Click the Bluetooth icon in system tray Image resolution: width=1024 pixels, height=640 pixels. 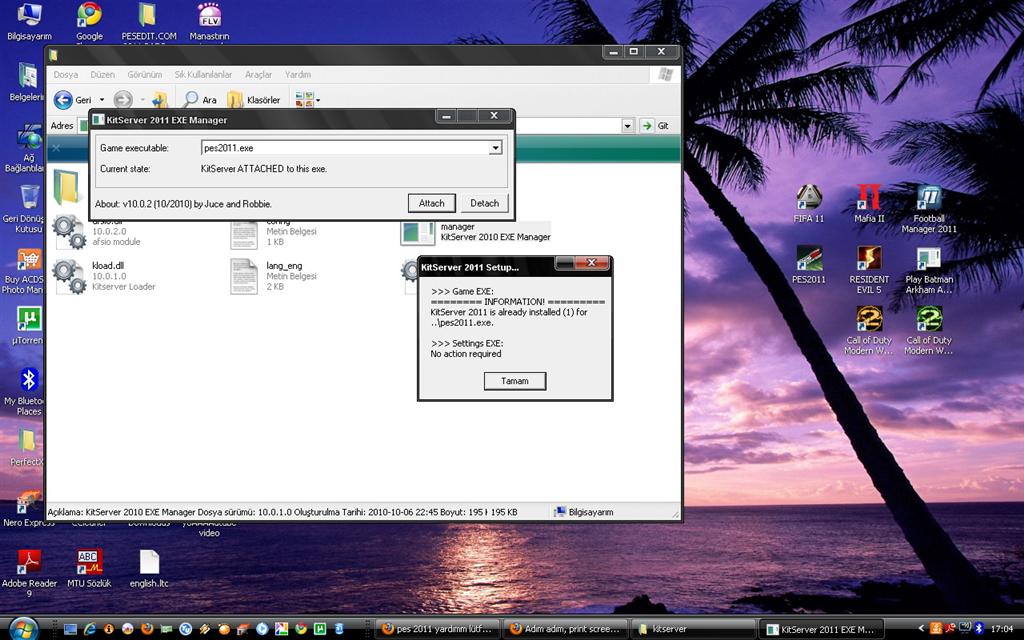(979, 629)
